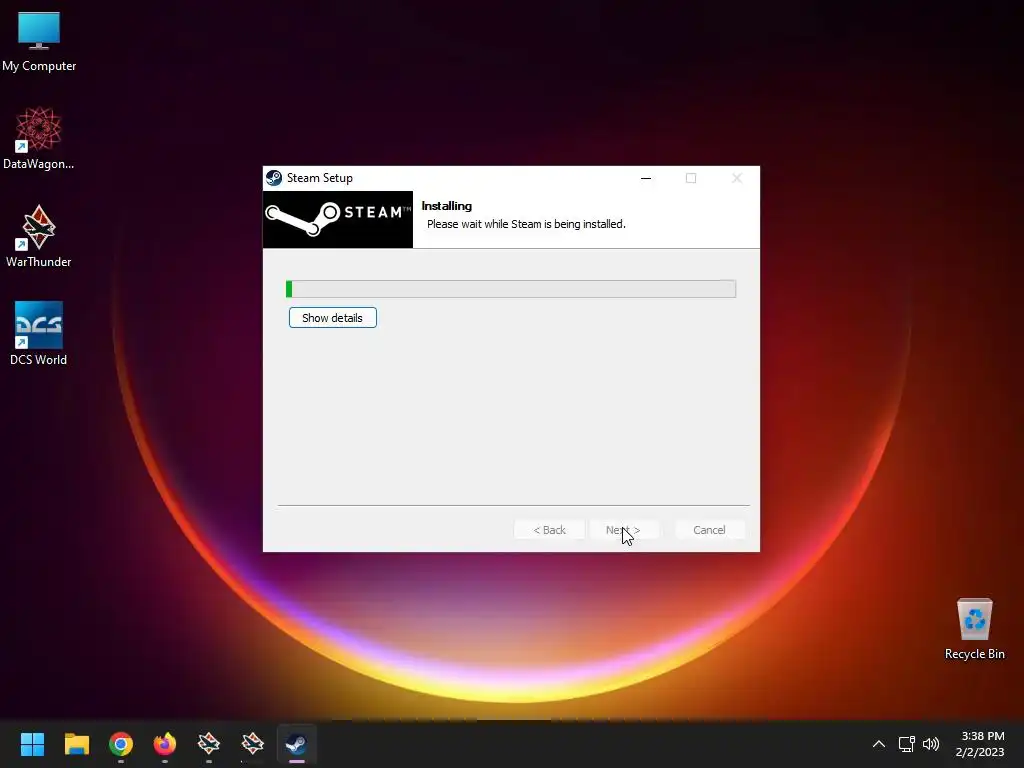Open the volume tray icon
The width and height of the screenshot is (1024, 768).
(931, 744)
